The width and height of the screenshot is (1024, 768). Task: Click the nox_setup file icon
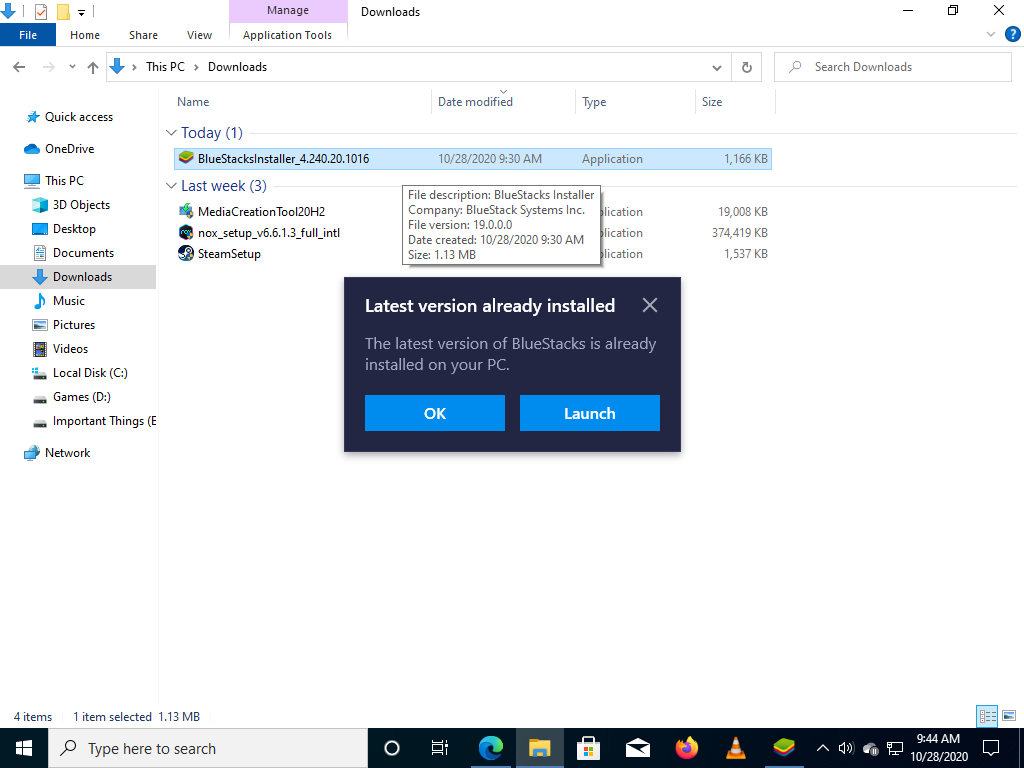coord(186,232)
